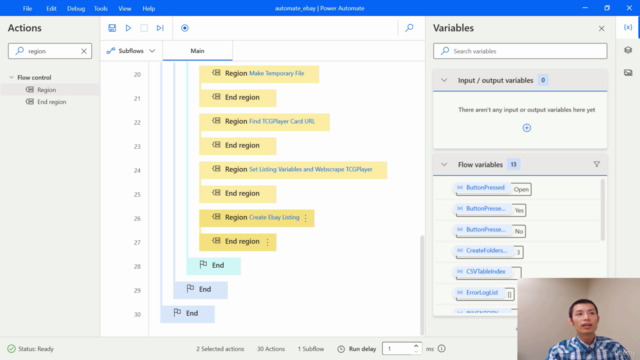Image resolution: width=640 pixels, height=360 pixels.
Task: Click the 1 Subflow status text
Action: [x=311, y=349]
